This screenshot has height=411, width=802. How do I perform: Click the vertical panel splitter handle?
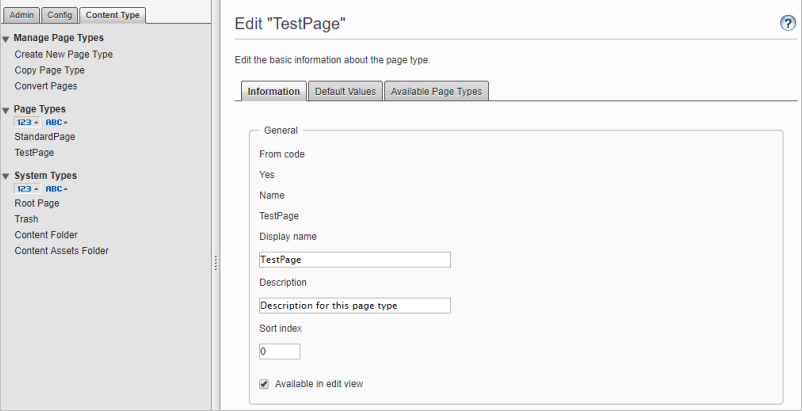pos(216,263)
